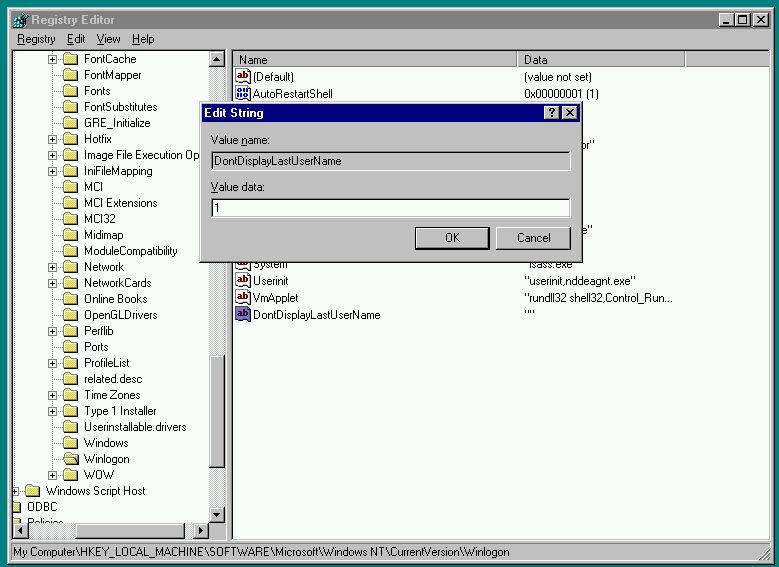Open the Help menu

click(143, 39)
